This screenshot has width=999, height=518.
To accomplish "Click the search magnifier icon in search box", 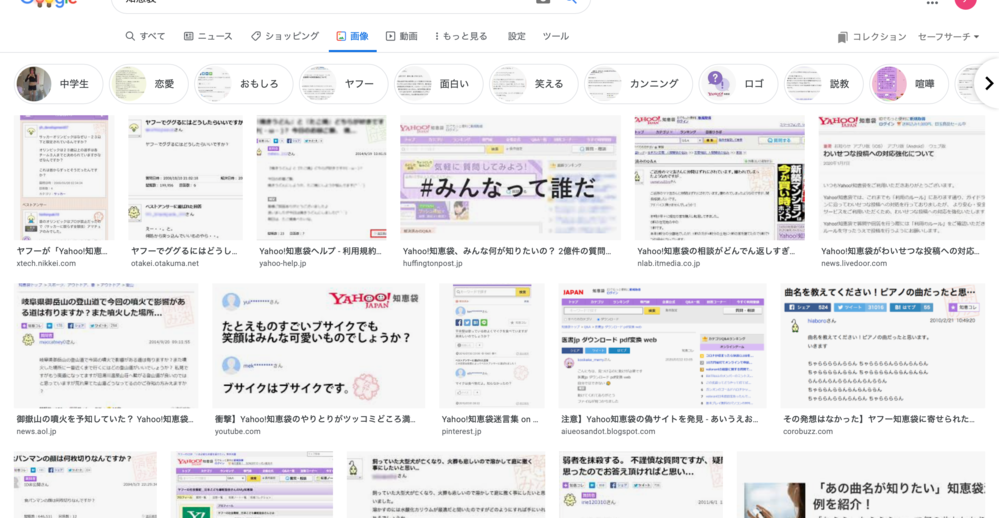I will pos(571,3).
